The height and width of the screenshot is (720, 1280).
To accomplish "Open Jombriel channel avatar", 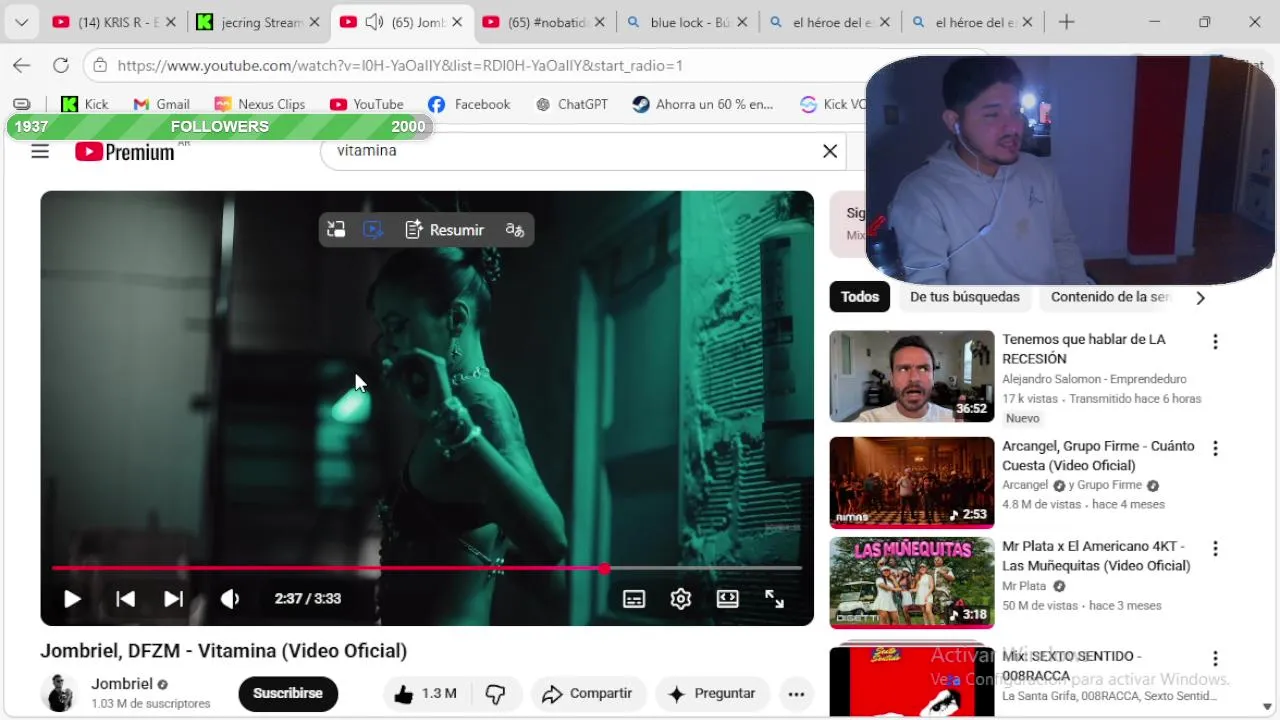I will [x=59, y=693].
